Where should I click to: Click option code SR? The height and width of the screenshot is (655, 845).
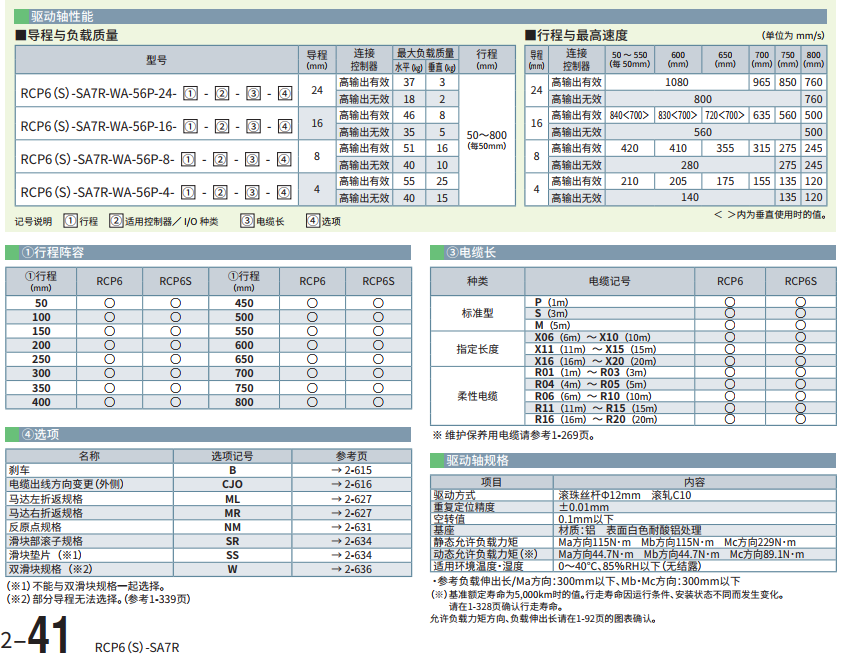click(x=232, y=541)
